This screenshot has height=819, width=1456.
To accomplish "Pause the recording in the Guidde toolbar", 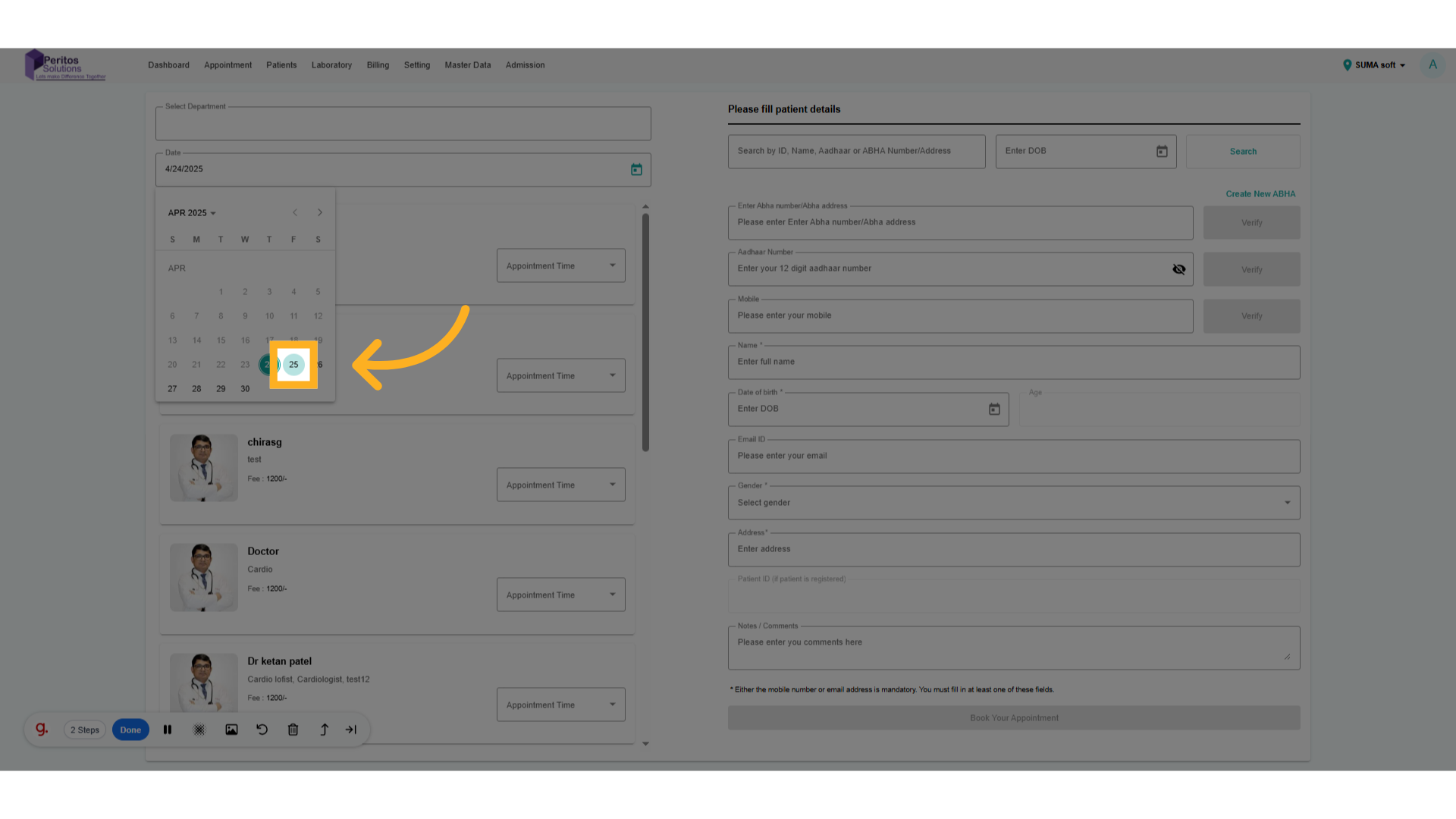I will pyautogui.click(x=168, y=729).
